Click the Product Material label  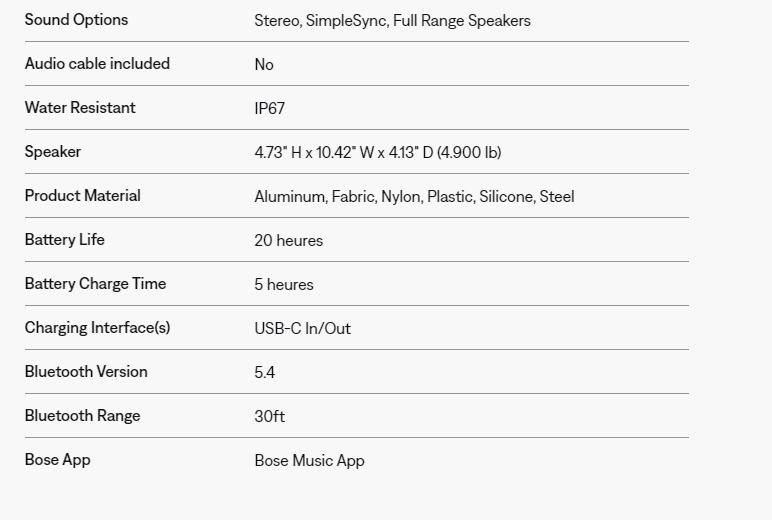82,196
